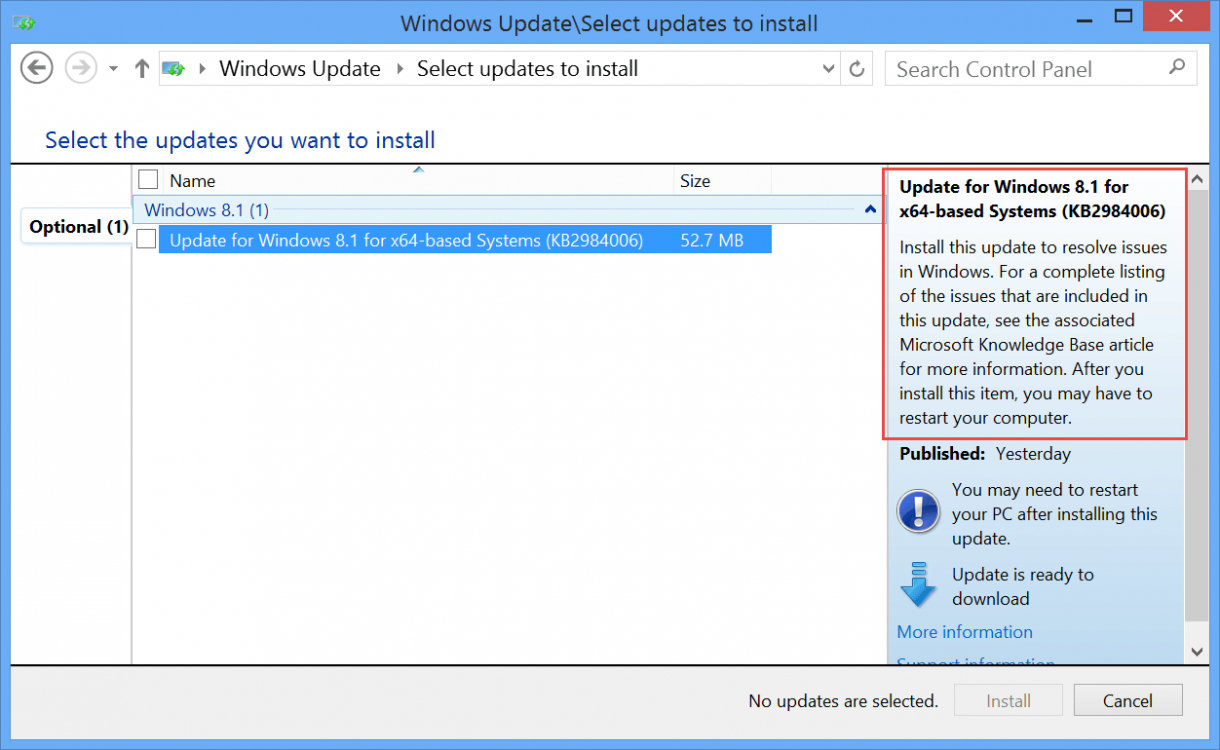Click the Install button
The height and width of the screenshot is (750, 1220).
click(1008, 701)
